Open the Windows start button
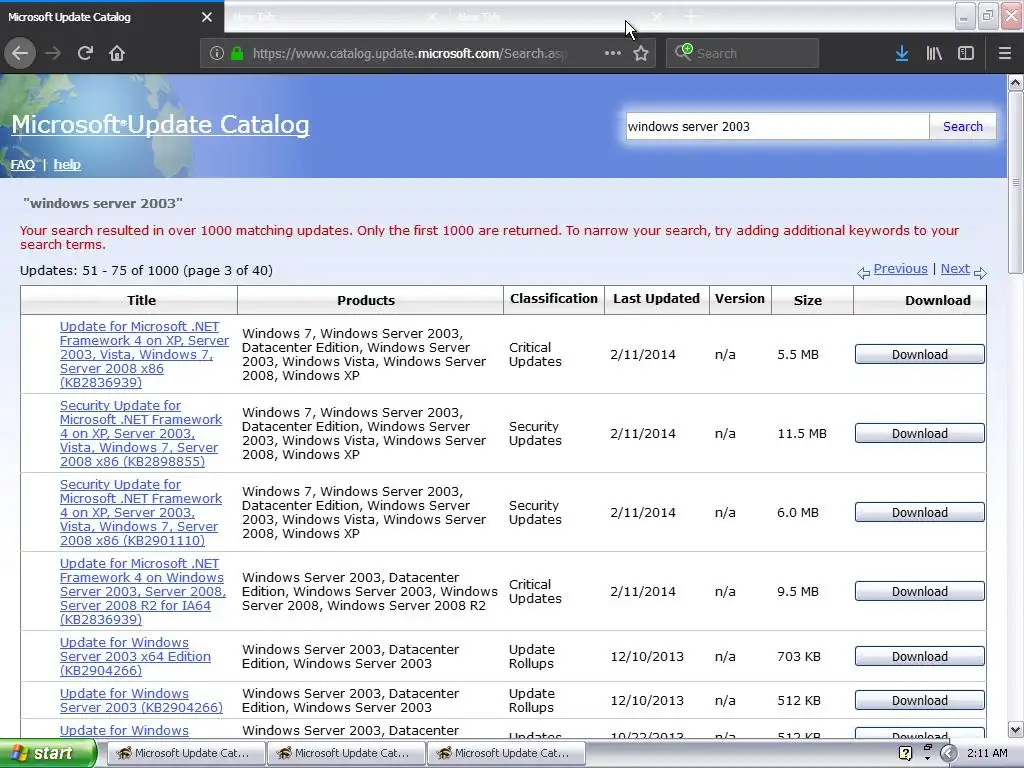This screenshot has height=768, width=1024. click(x=47, y=753)
